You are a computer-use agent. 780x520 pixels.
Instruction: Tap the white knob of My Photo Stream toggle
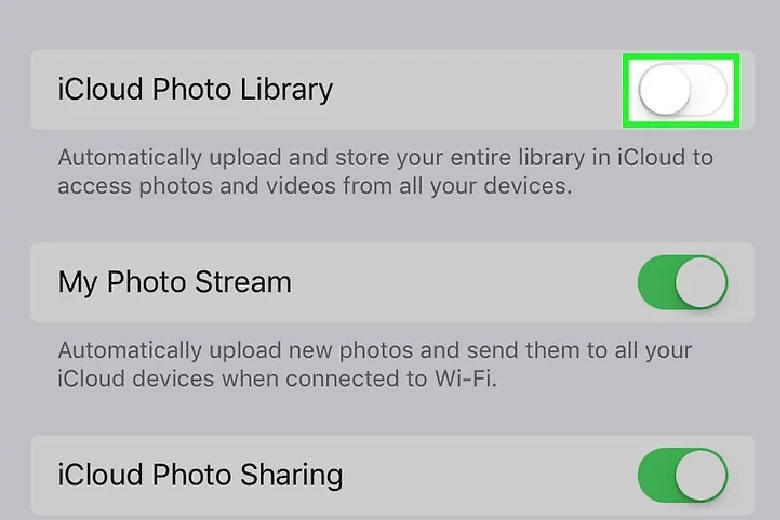point(701,282)
